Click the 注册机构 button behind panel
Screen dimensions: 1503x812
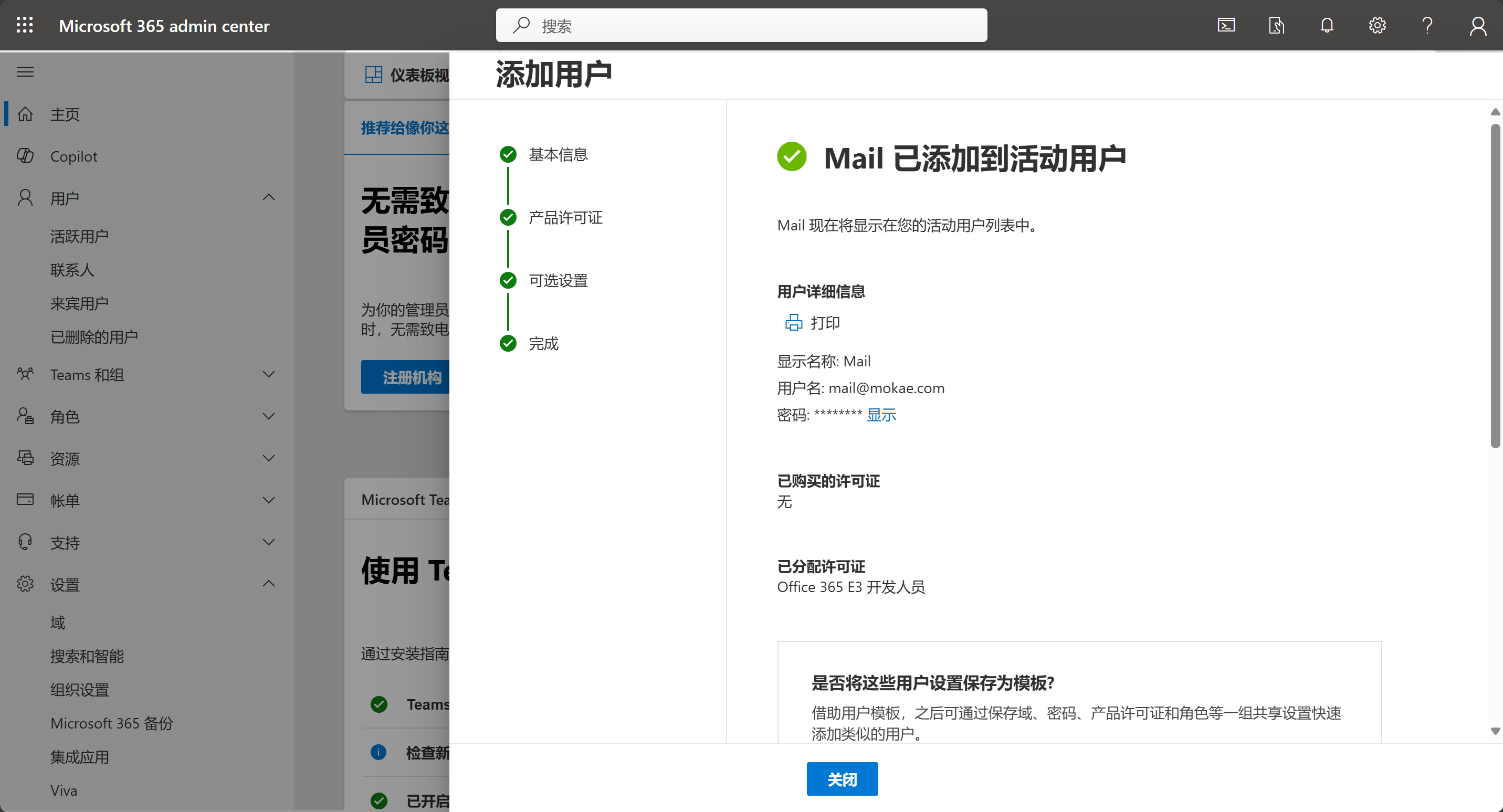point(405,377)
